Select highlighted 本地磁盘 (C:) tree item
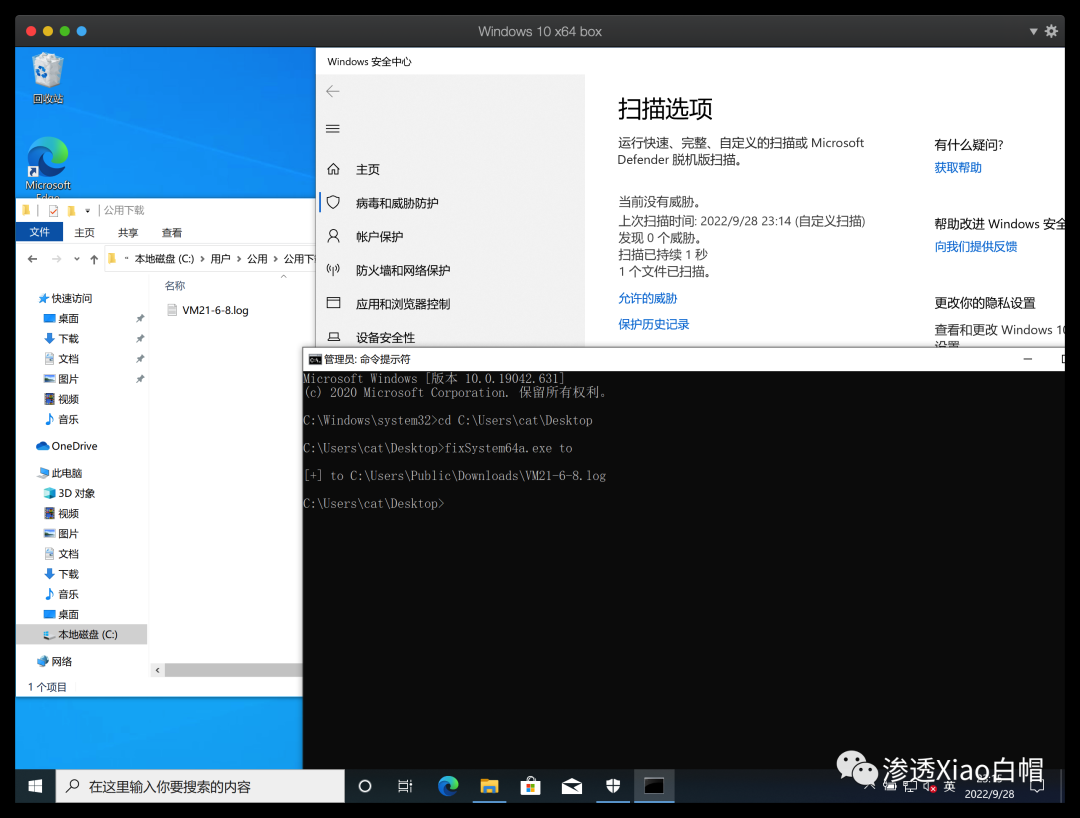This screenshot has height=818, width=1080. click(x=81, y=634)
